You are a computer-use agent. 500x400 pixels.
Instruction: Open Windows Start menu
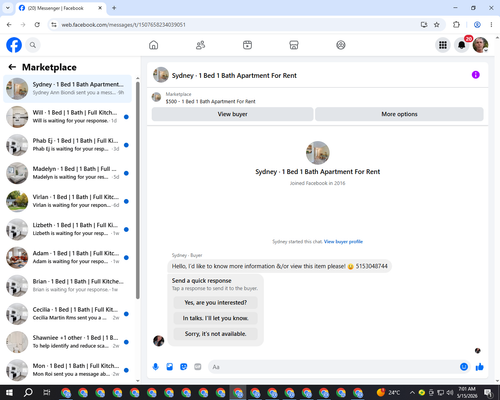click(x=9, y=392)
